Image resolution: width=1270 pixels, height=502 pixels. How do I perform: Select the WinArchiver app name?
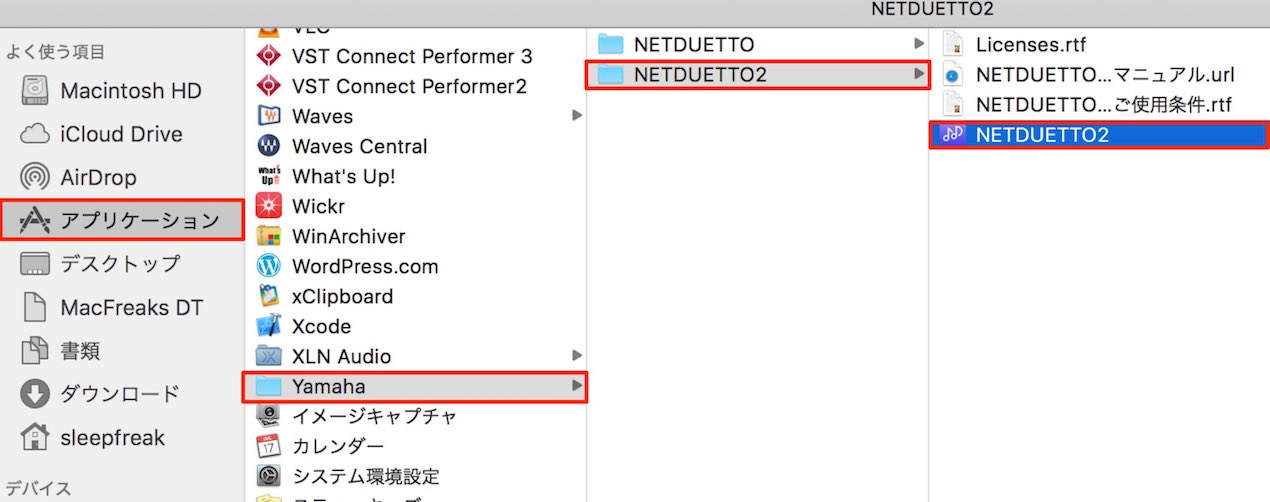(349, 236)
